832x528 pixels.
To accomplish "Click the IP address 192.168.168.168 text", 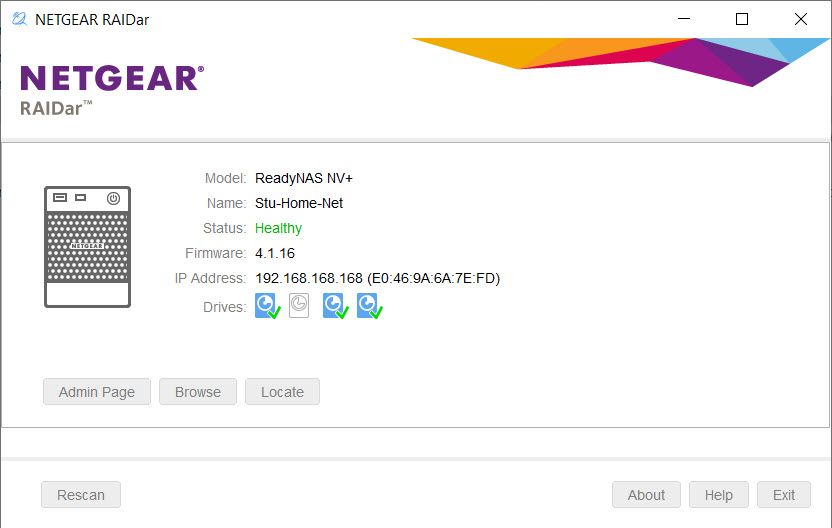I will (308, 278).
